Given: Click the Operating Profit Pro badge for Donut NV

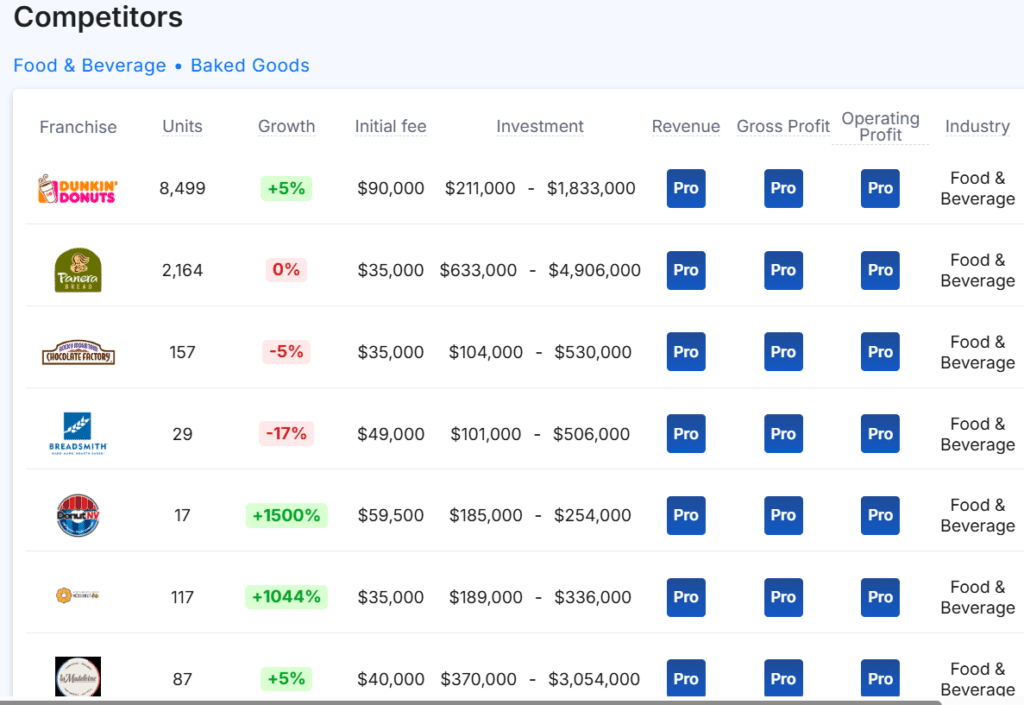Looking at the screenshot, I should [880, 516].
